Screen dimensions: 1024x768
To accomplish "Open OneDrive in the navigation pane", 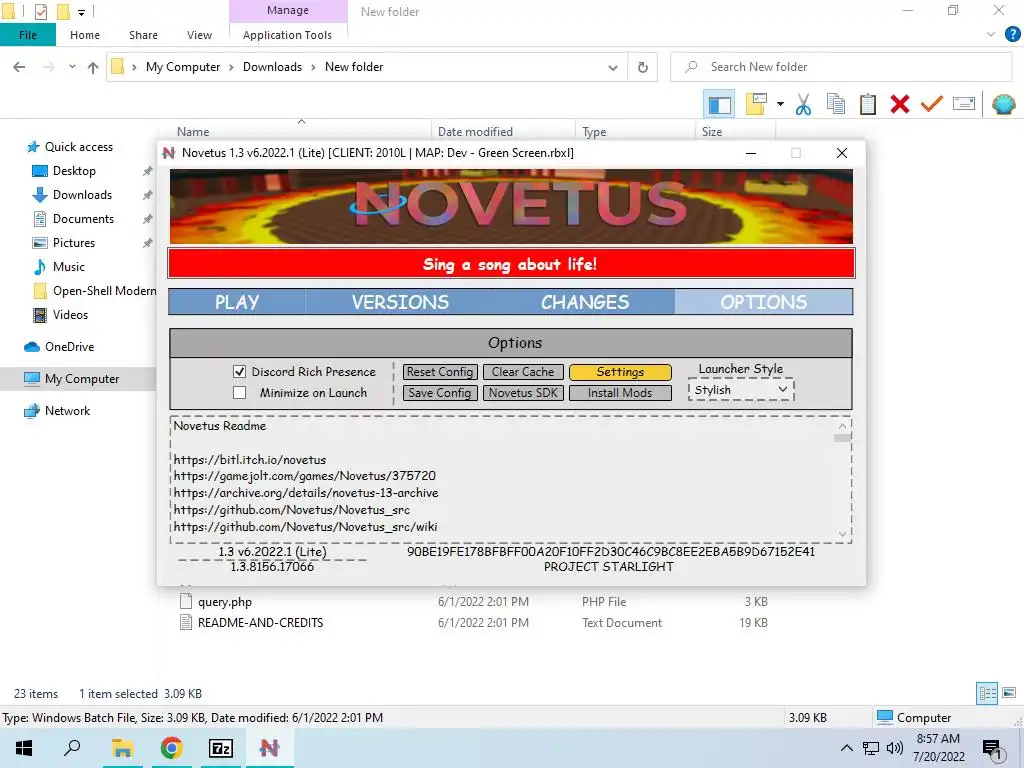I will coord(69,347).
